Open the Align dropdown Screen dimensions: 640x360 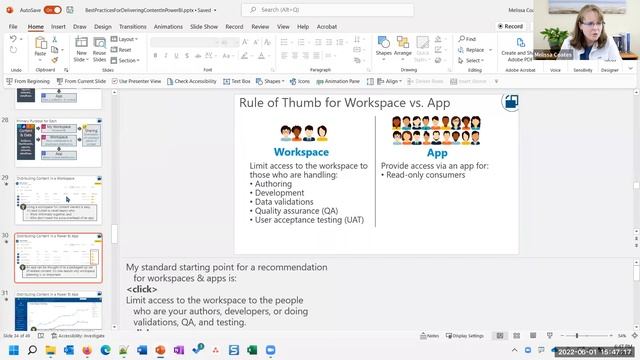click(x=389, y=81)
